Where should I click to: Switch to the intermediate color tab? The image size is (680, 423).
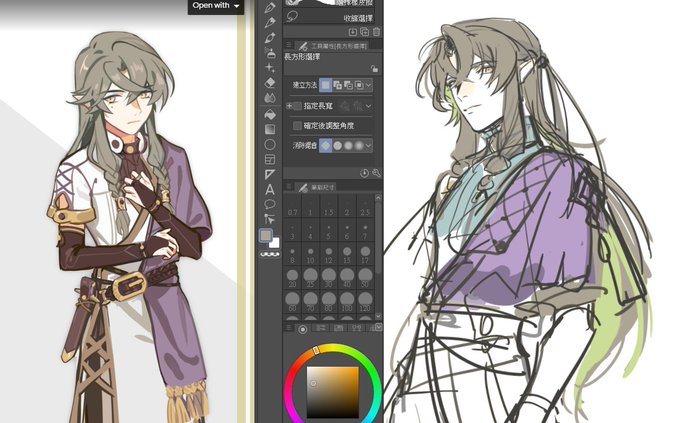(356, 328)
